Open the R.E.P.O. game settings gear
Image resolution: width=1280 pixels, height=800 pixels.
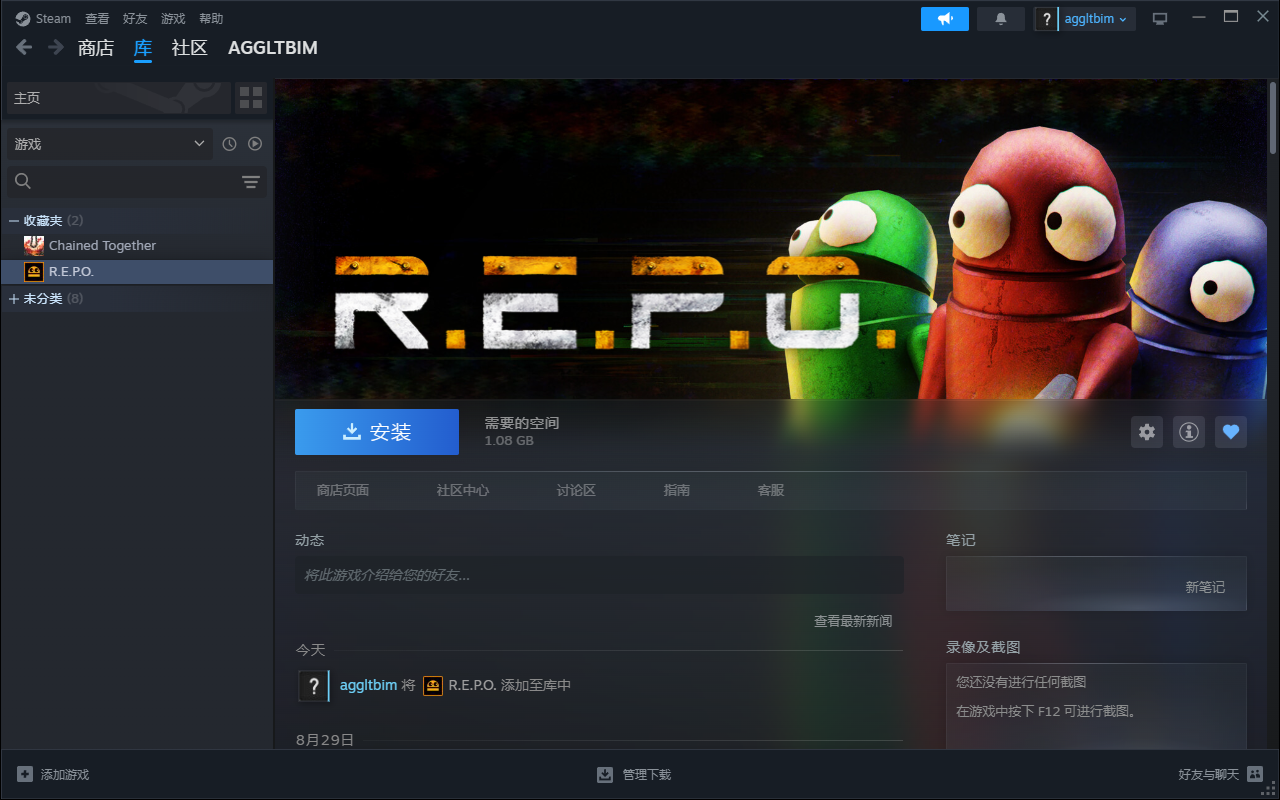(1147, 432)
